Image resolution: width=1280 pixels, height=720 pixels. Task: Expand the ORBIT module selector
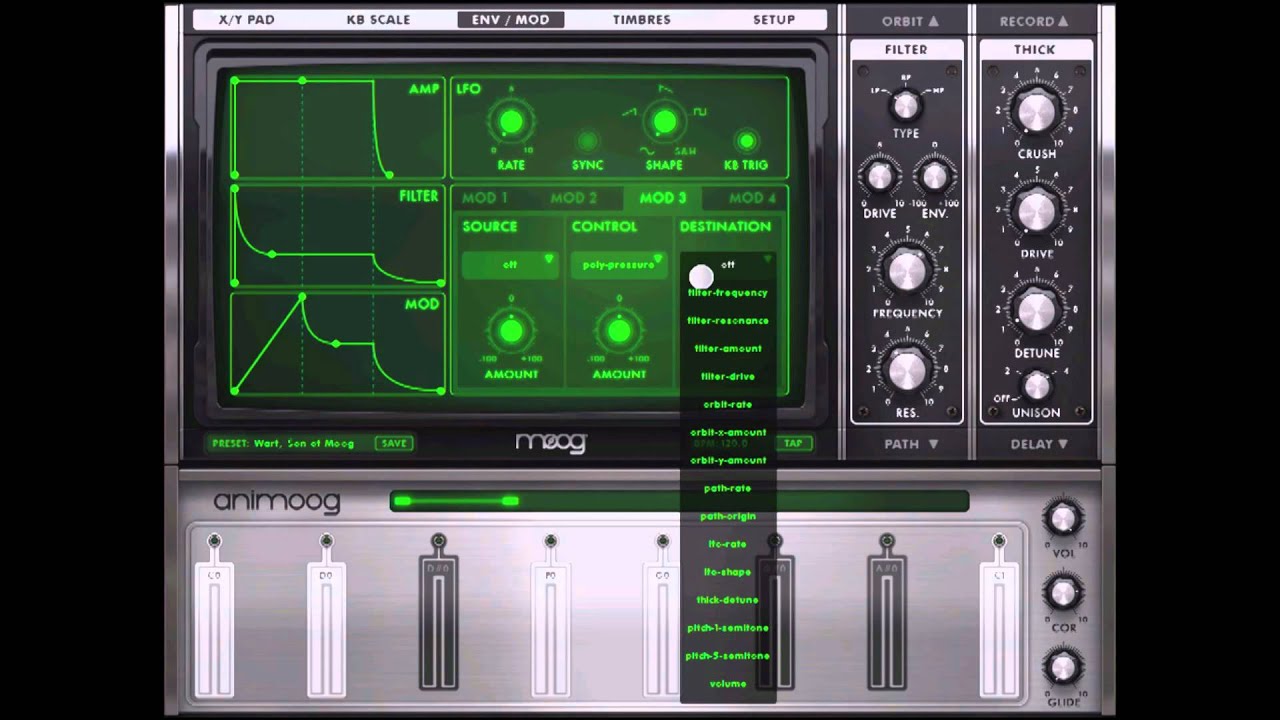(x=910, y=20)
